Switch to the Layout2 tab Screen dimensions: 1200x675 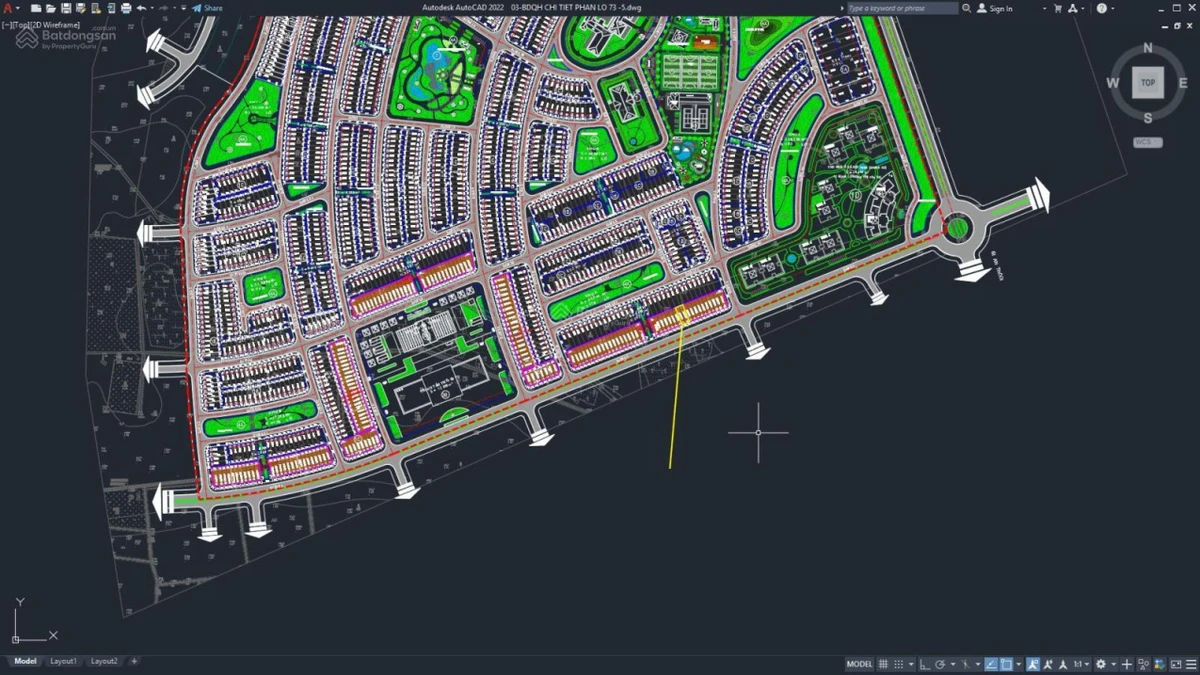(104, 661)
